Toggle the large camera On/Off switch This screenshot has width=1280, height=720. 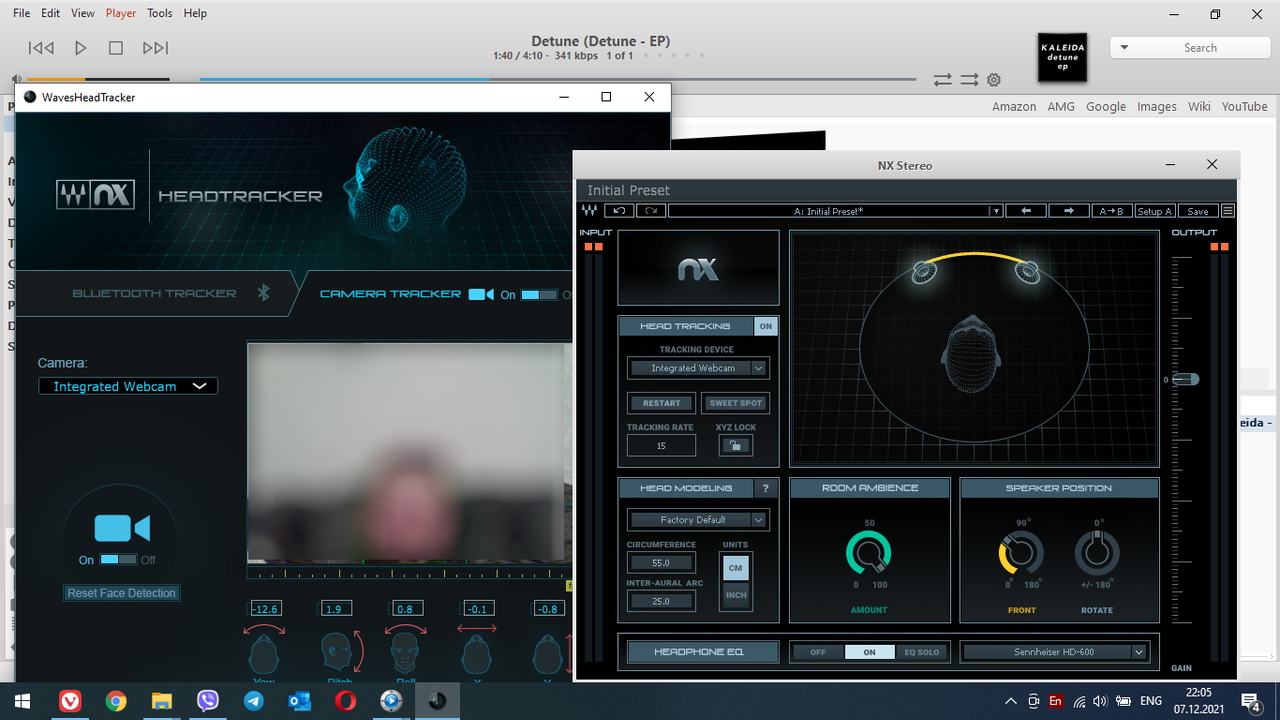[x=119, y=560]
